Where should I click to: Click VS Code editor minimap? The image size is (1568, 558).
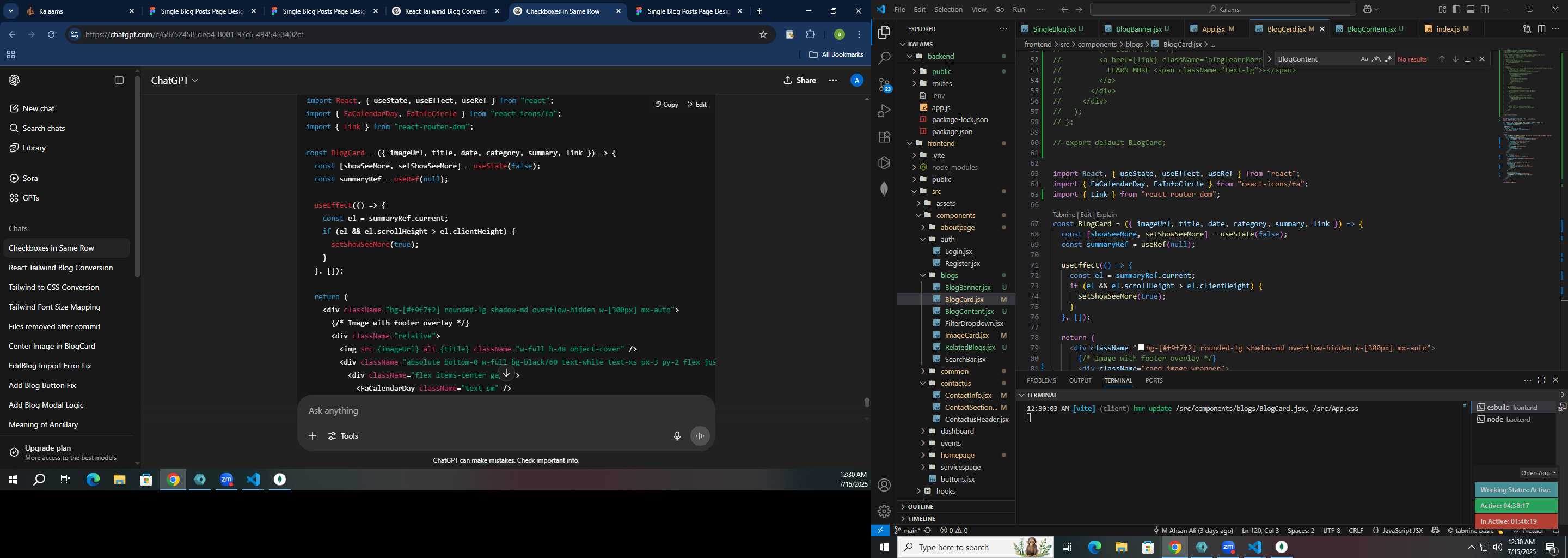click(1528, 116)
